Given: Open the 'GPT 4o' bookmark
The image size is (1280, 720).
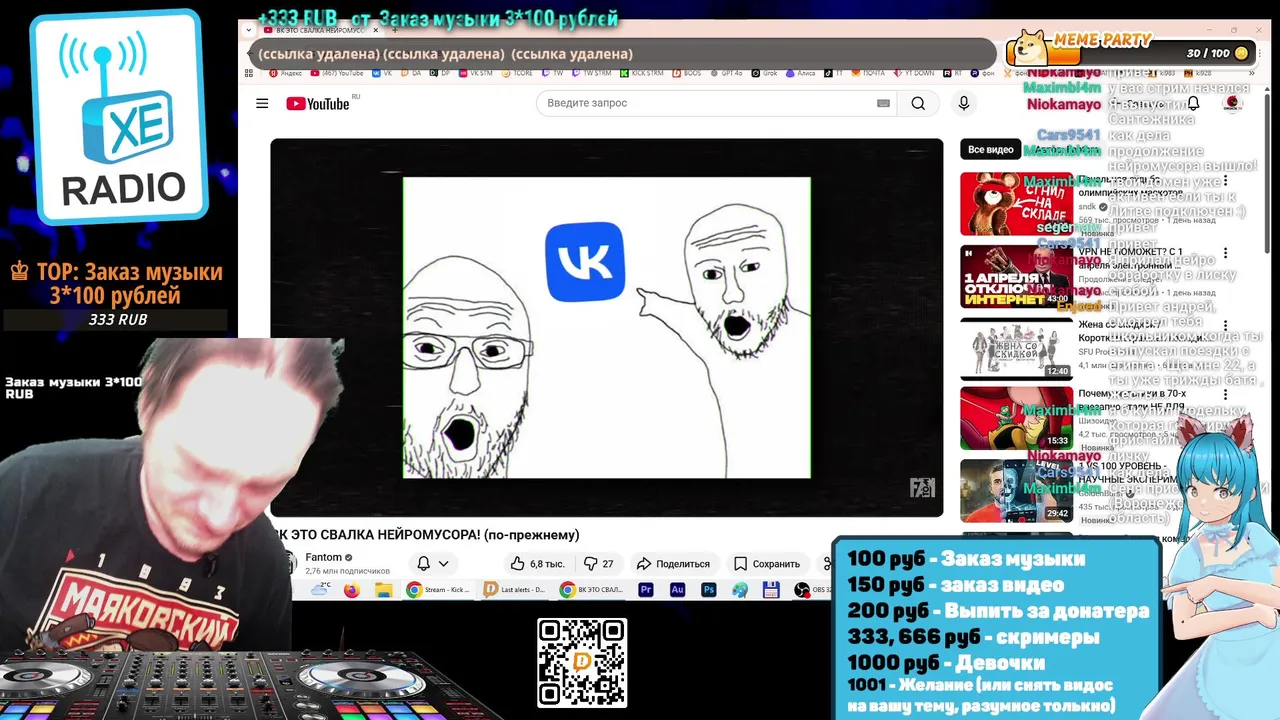Looking at the screenshot, I should click(x=728, y=73).
